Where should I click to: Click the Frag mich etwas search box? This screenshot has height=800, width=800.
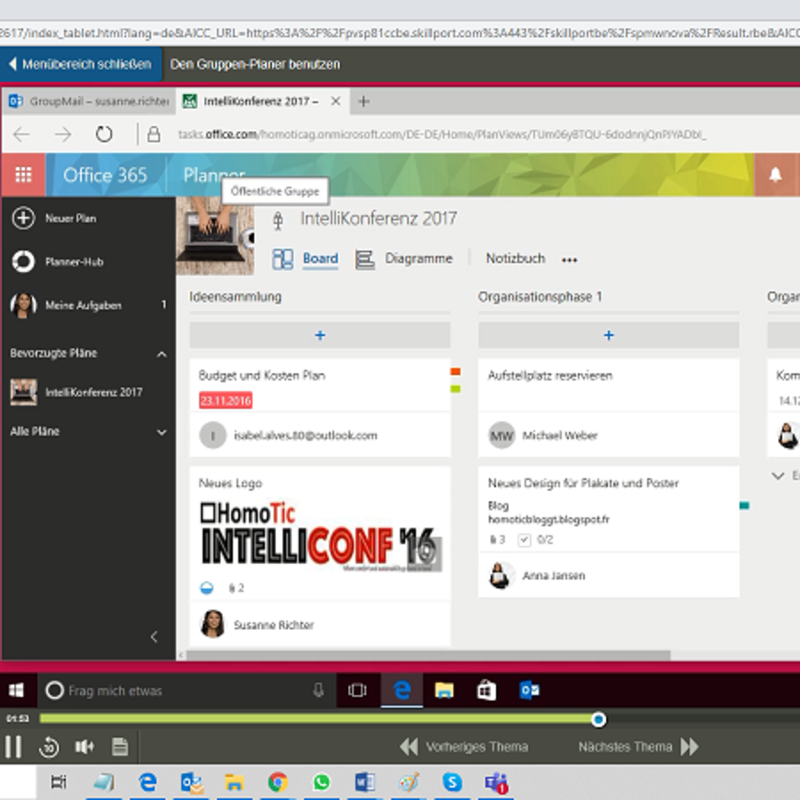(186, 691)
